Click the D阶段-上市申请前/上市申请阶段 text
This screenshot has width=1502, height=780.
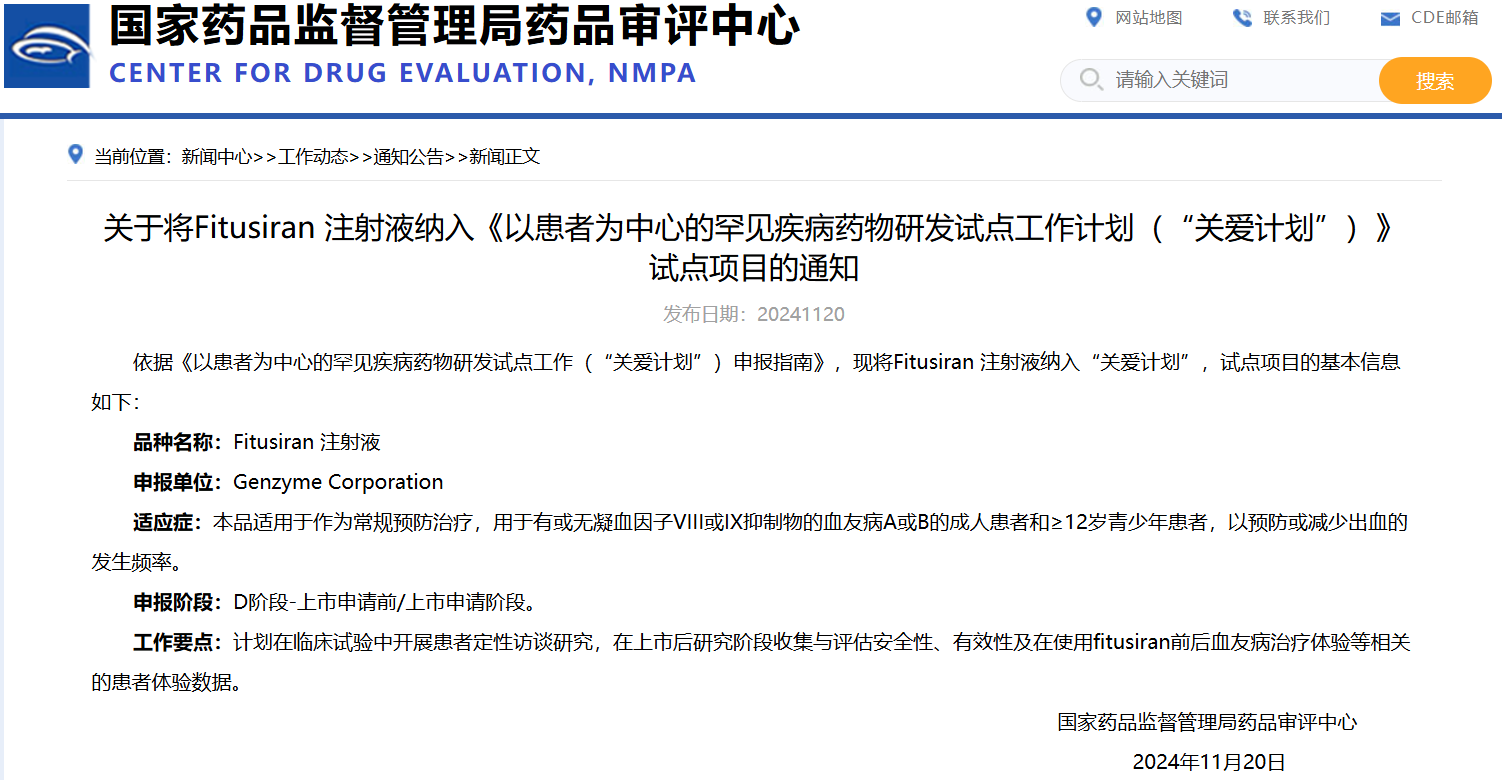pyautogui.click(x=385, y=602)
